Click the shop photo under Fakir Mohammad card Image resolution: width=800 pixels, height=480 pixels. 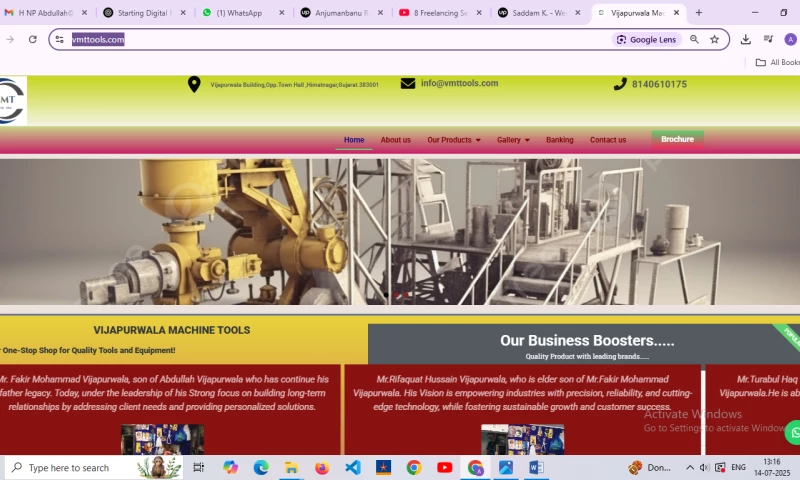tap(162, 439)
